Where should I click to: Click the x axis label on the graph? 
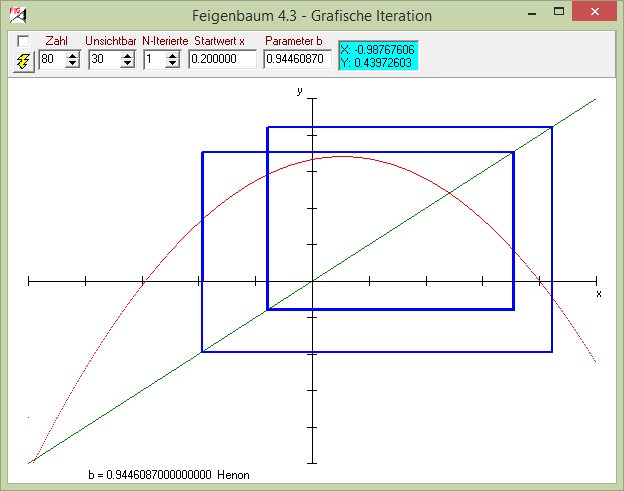click(x=599, y=294)
